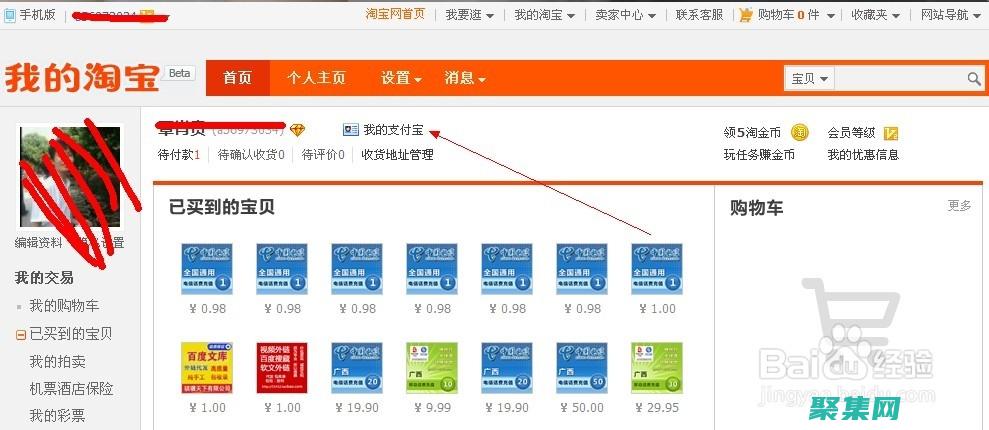
Task: Click the 已买到的宝贝 panel heading
Action: [x=222, y=207]
